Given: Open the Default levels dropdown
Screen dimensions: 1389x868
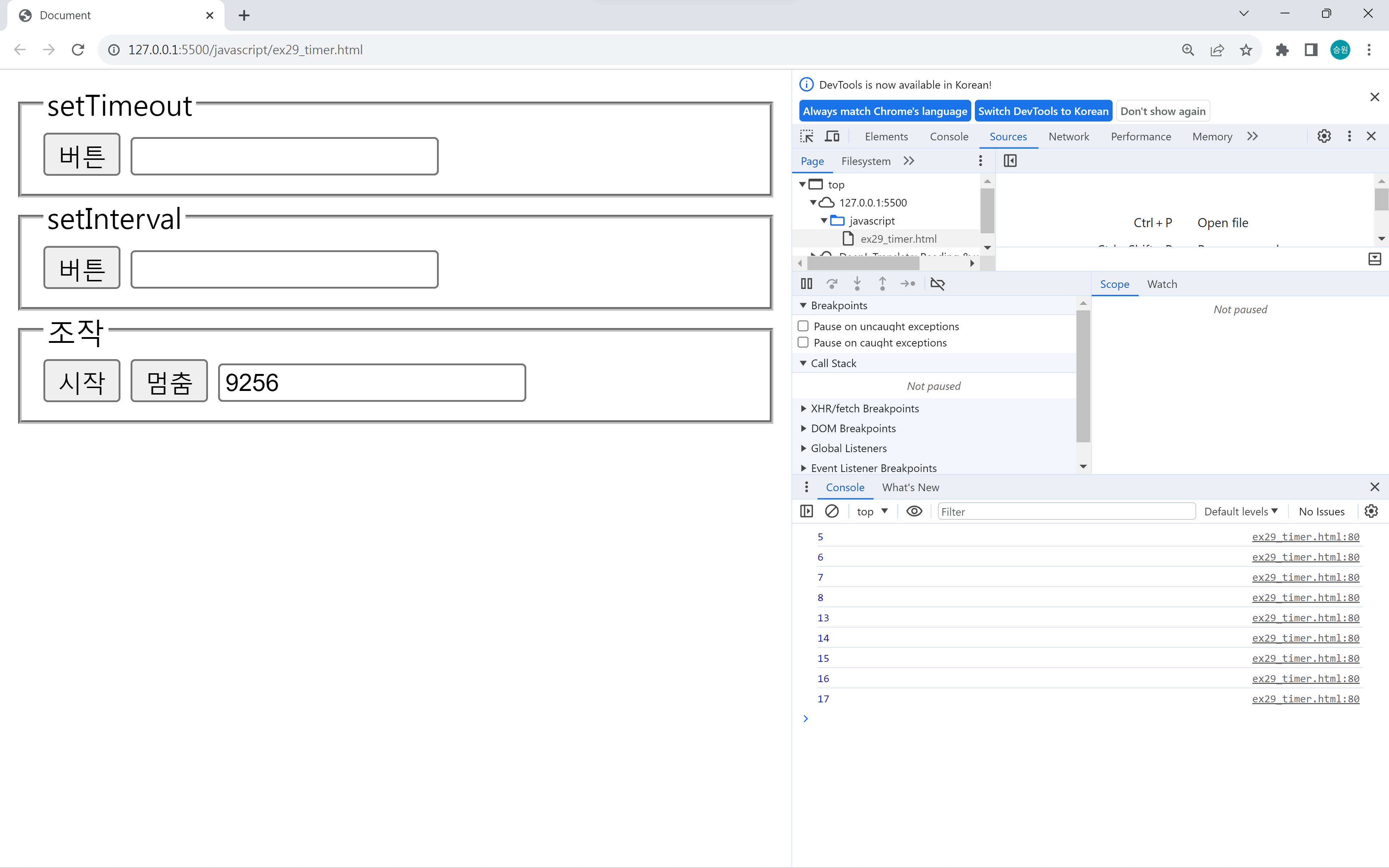Looking at the screenshot, I should 1240,511.
